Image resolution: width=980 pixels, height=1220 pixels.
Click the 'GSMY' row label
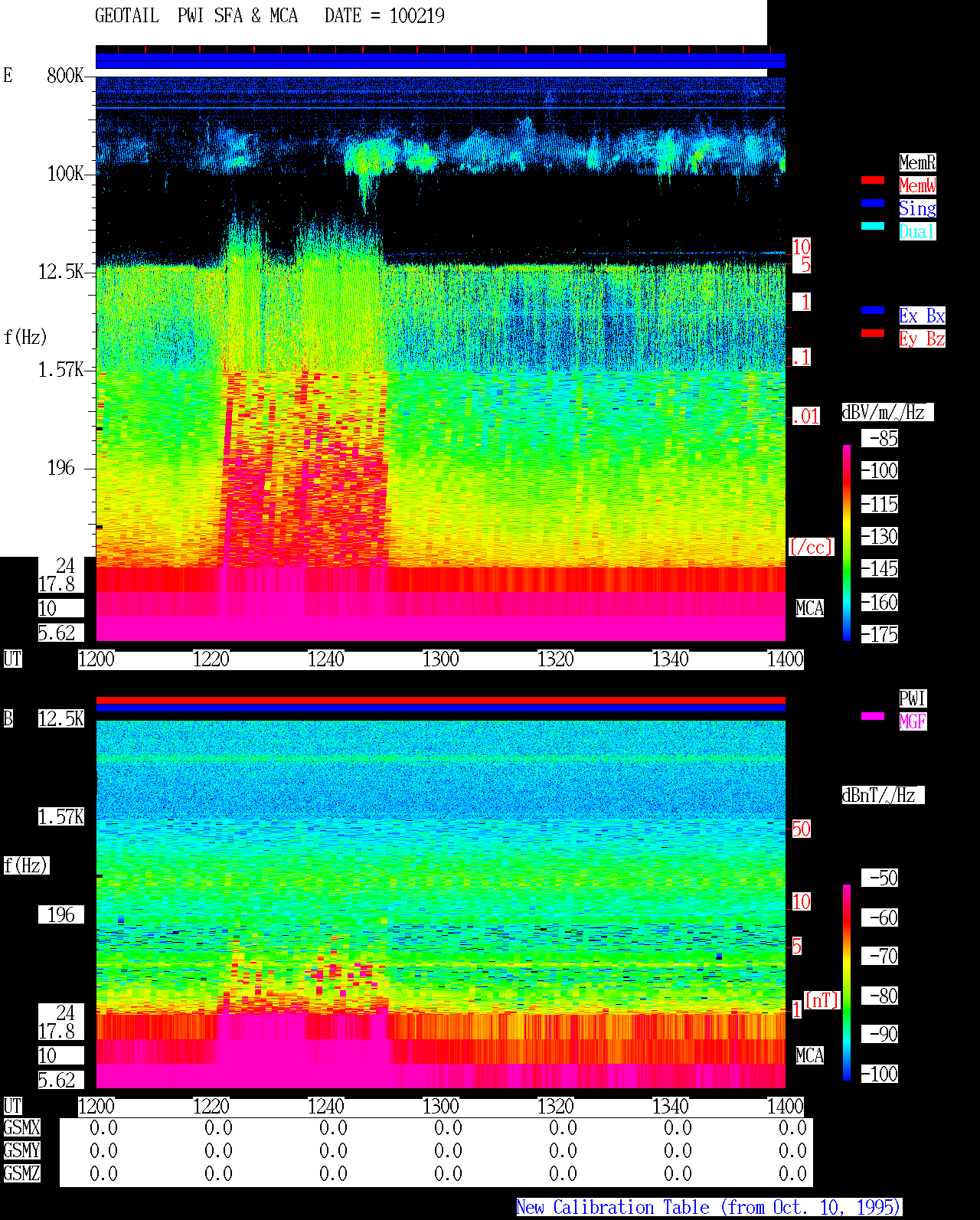coord(21,1150)
